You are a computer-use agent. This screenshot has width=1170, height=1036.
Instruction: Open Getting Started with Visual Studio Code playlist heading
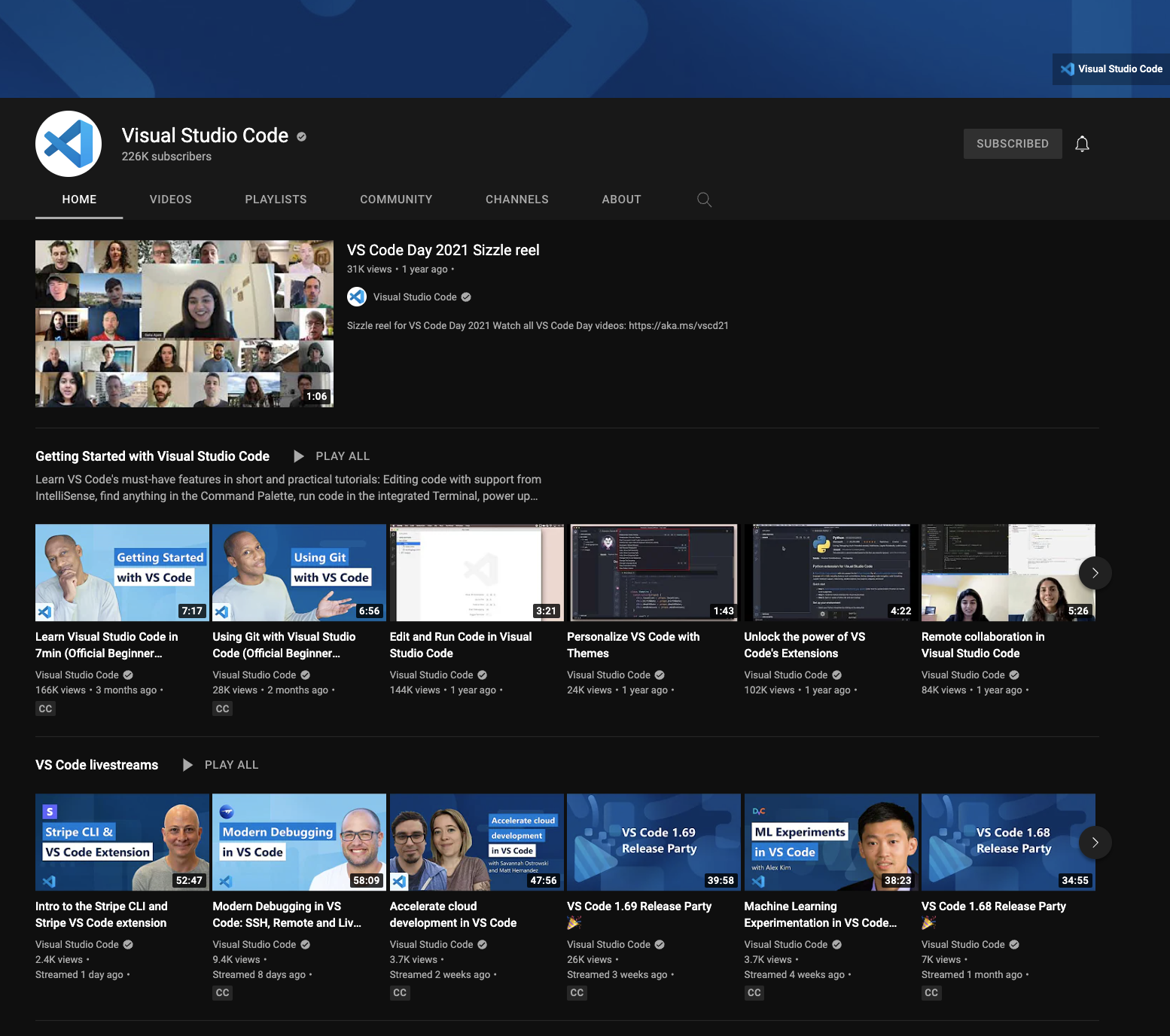tap(152, 456)
